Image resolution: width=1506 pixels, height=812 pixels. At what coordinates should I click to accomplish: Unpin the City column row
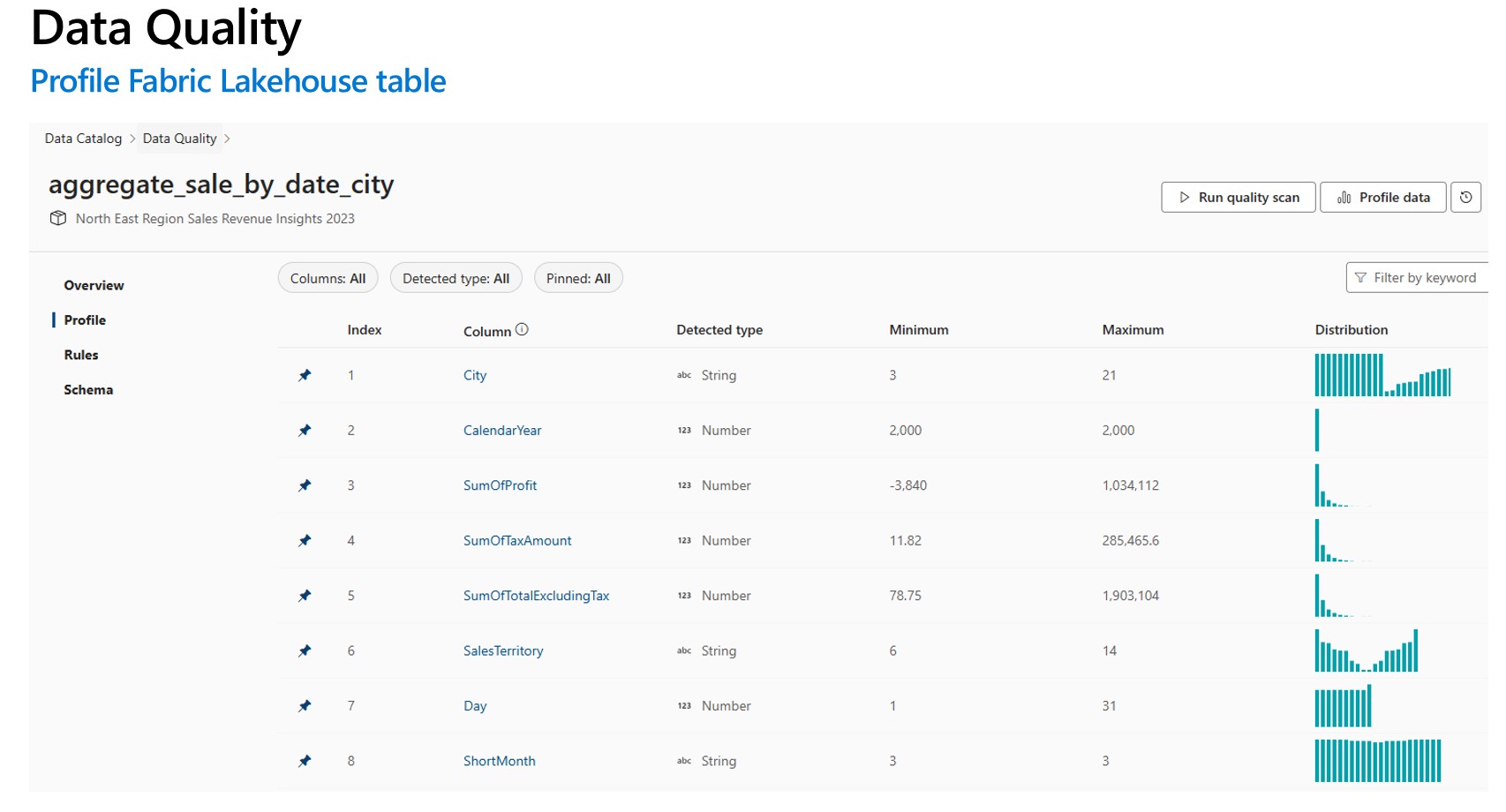[x=305, y=376]
